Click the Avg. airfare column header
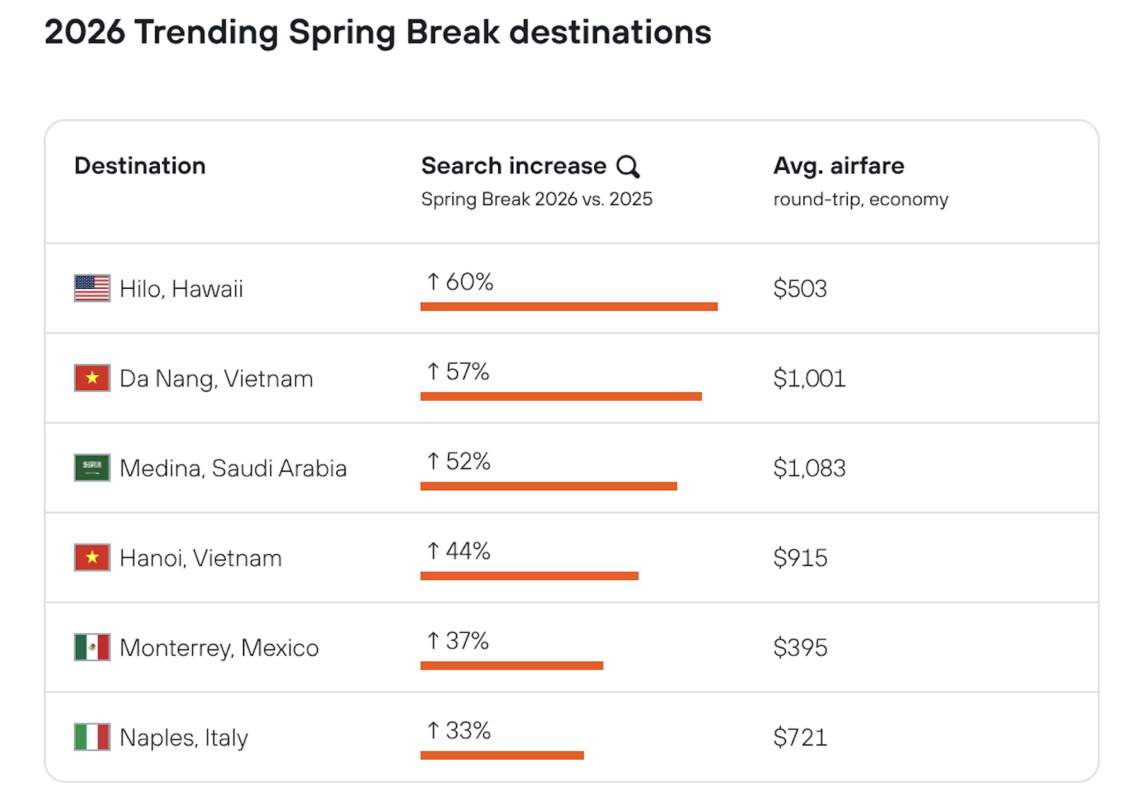Viewport: 1131px width, 800px height. tap(838, 166)
